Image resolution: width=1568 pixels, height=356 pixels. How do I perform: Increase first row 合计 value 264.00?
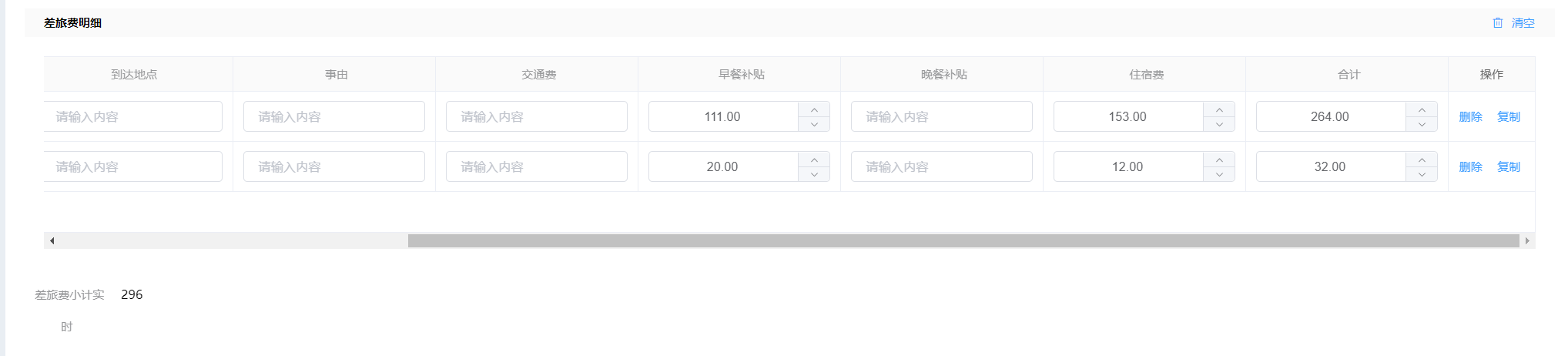(1422, 109)
